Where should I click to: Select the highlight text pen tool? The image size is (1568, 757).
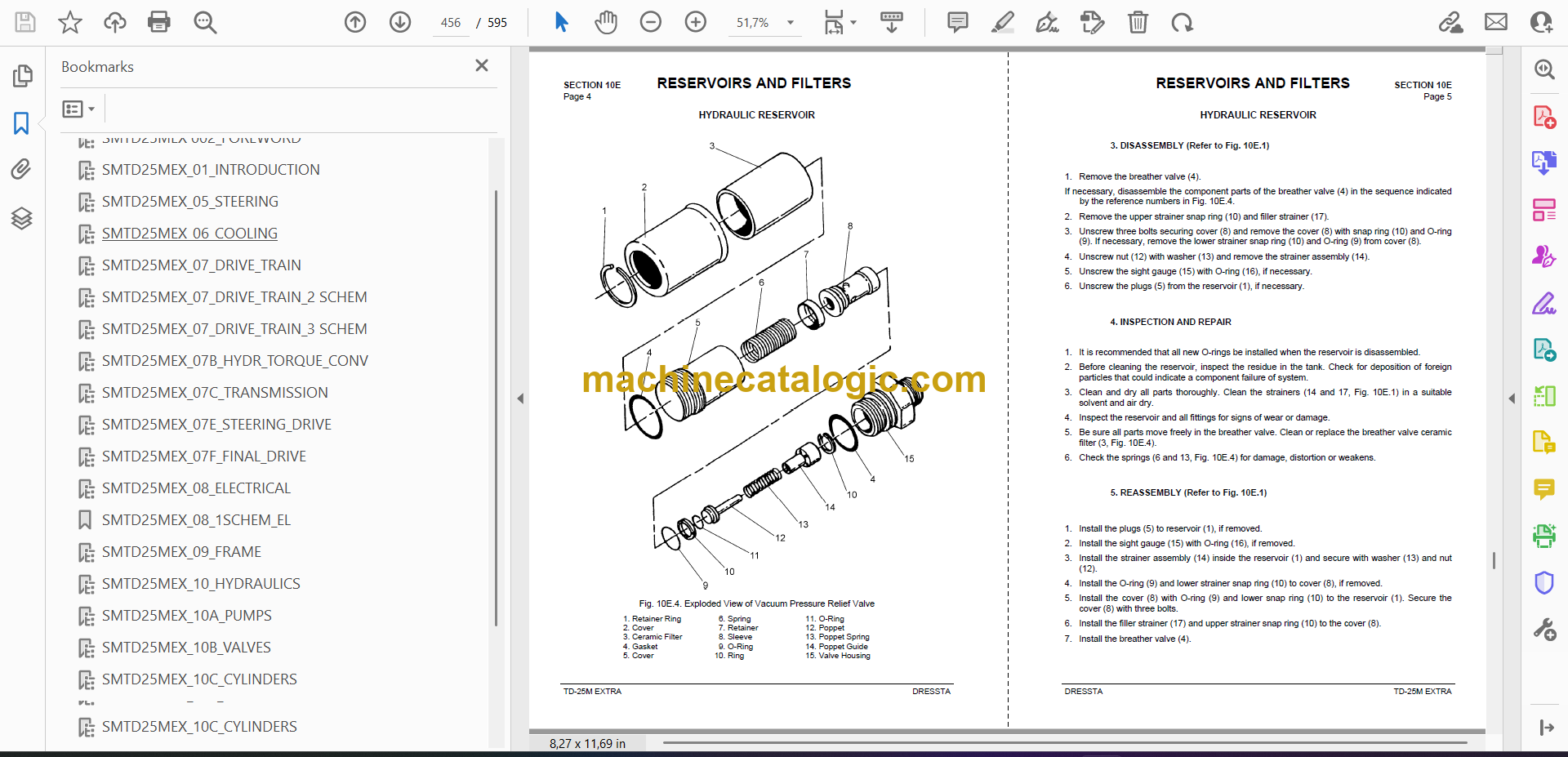coord(1003,22)
